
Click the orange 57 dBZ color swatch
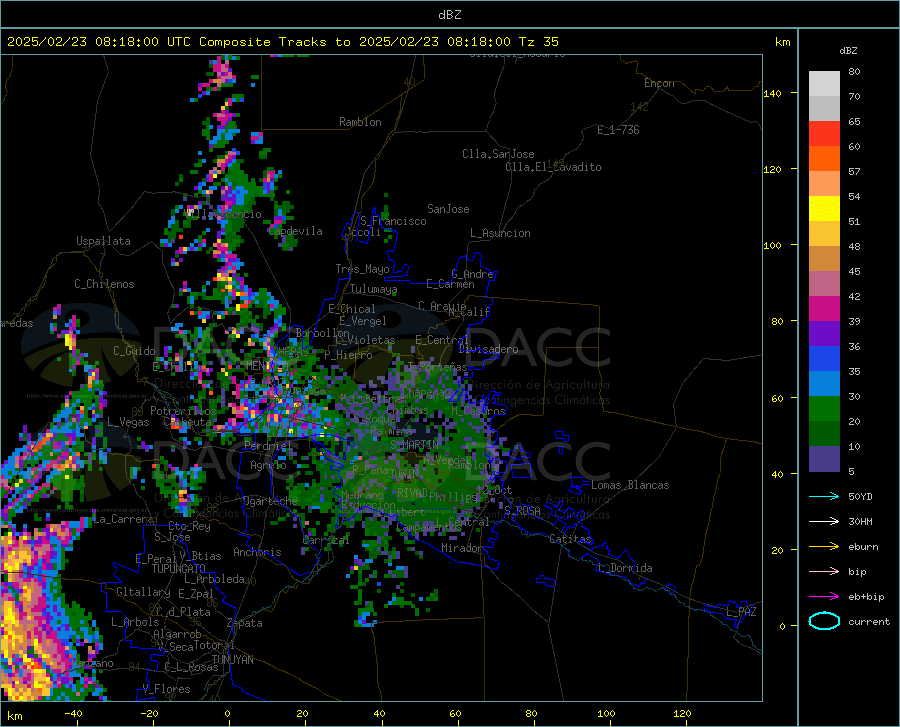(824, 159)
